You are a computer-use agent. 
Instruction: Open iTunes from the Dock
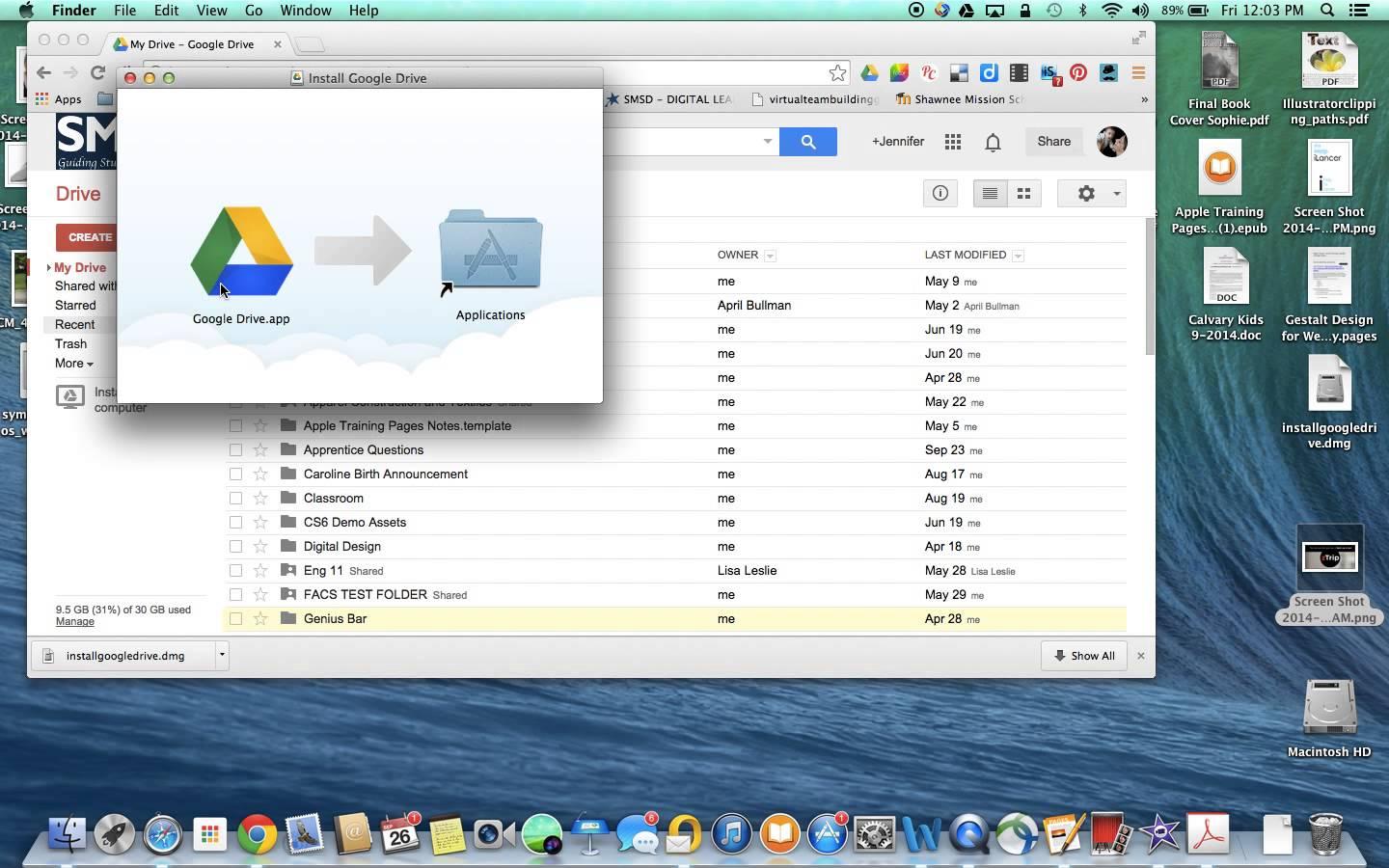click(732, 834)
